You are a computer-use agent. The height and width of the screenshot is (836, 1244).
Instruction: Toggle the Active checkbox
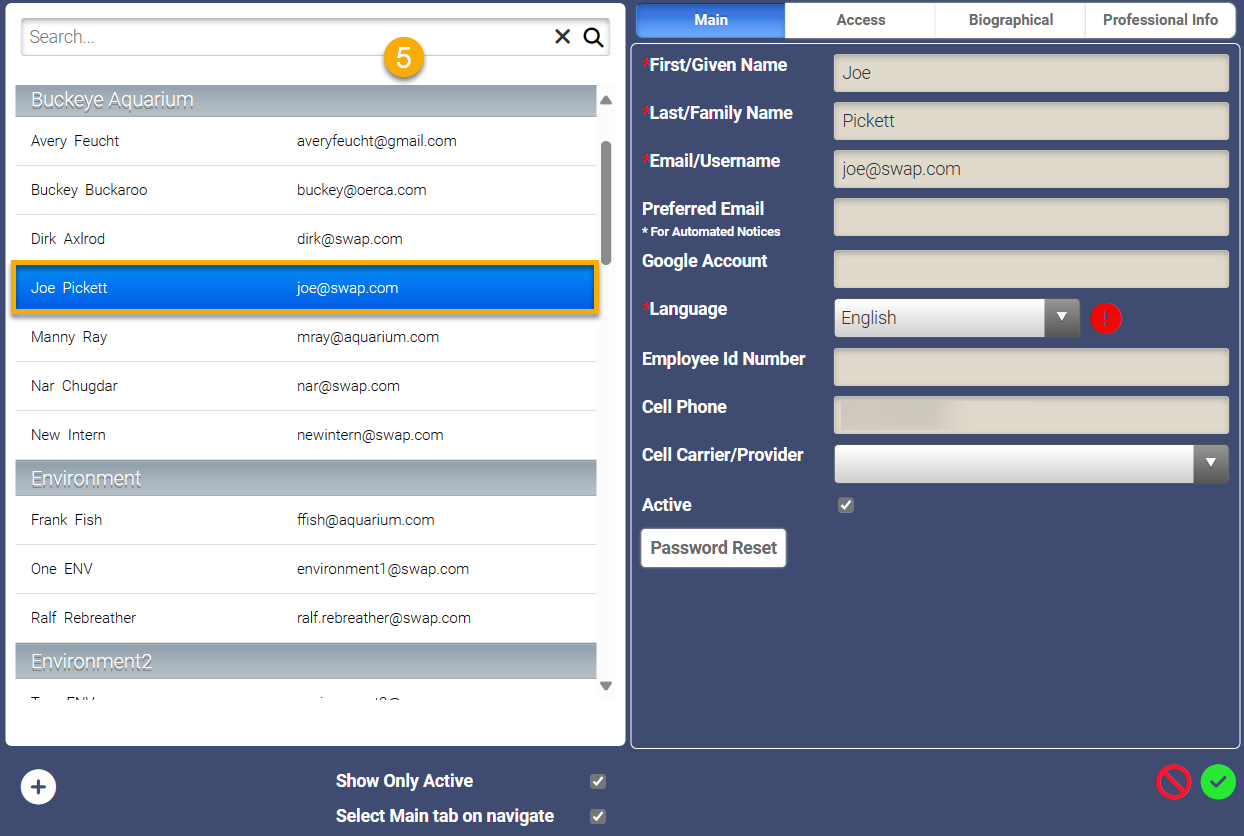(x=846, y=505)
